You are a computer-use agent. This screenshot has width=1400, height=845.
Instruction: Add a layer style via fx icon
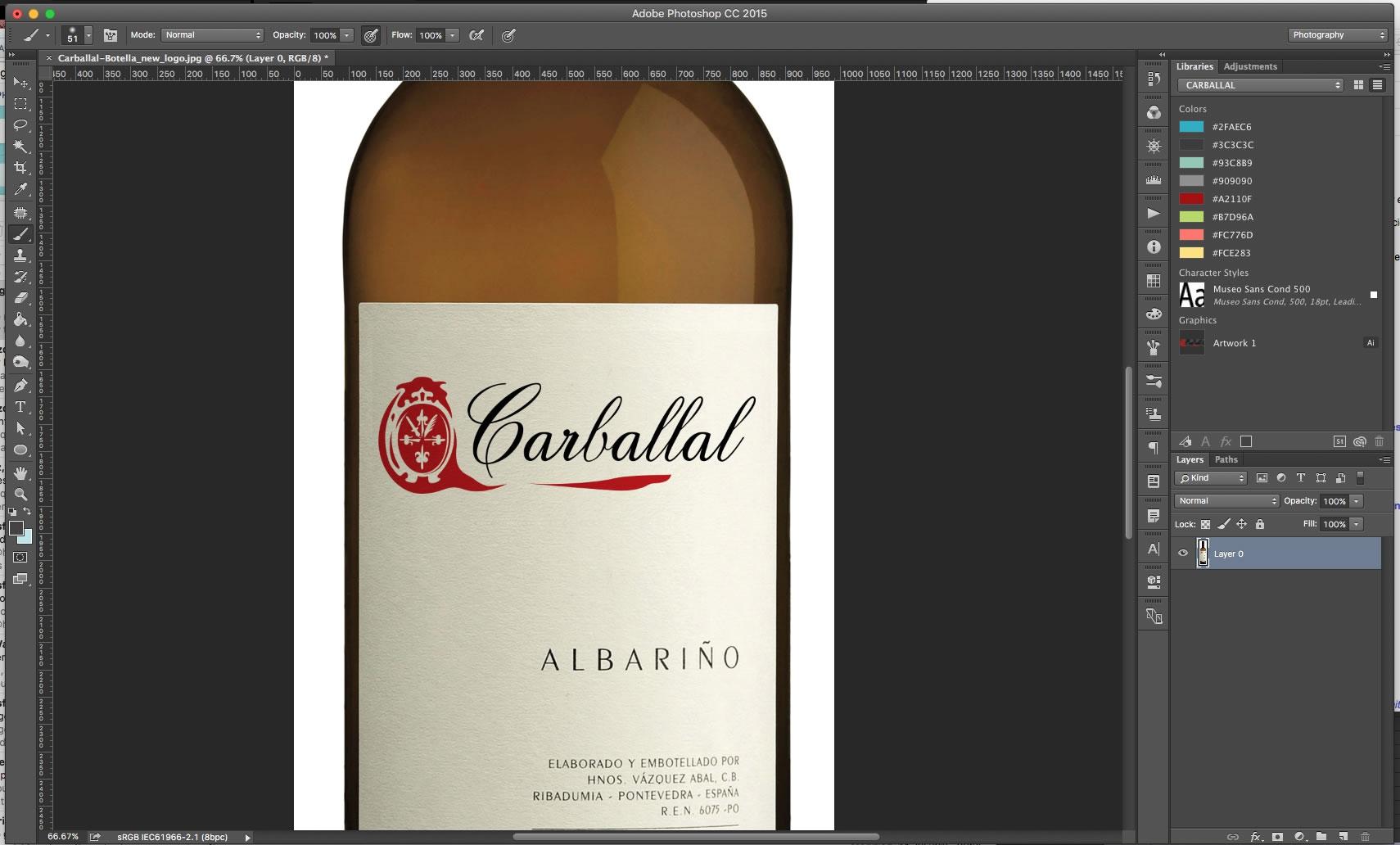click(1255, 836)
